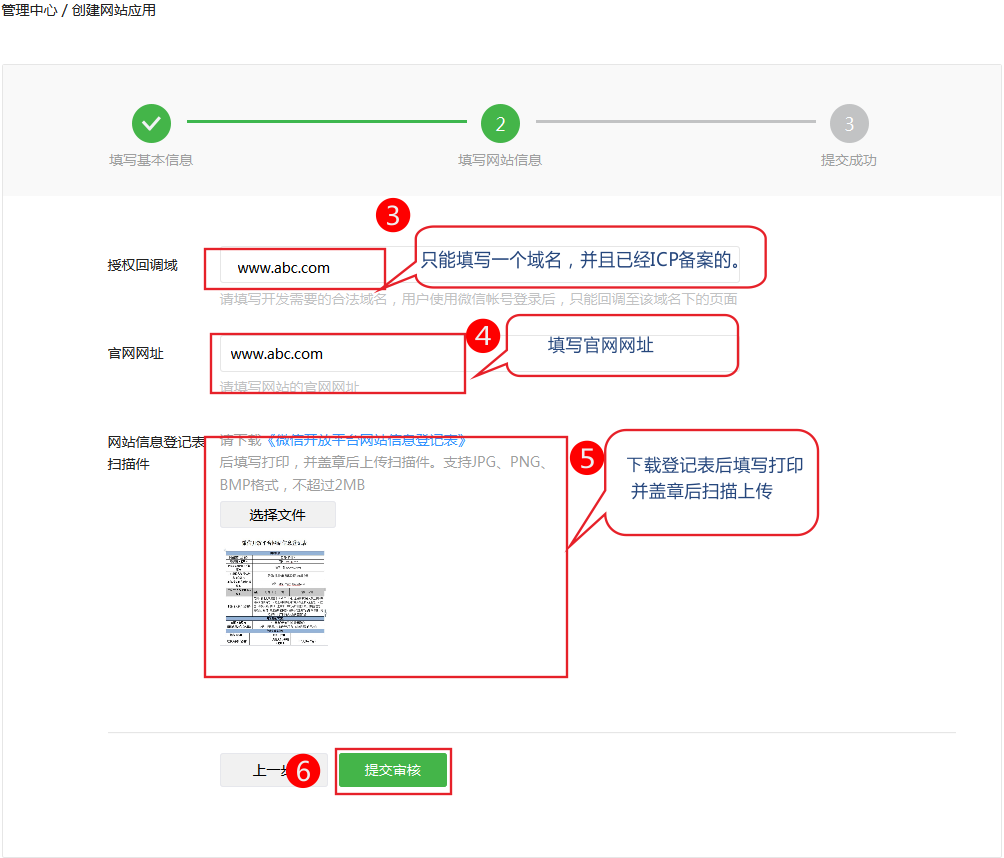
Task: Click the red number 3 annotation badge
Action: coord(393,214)
